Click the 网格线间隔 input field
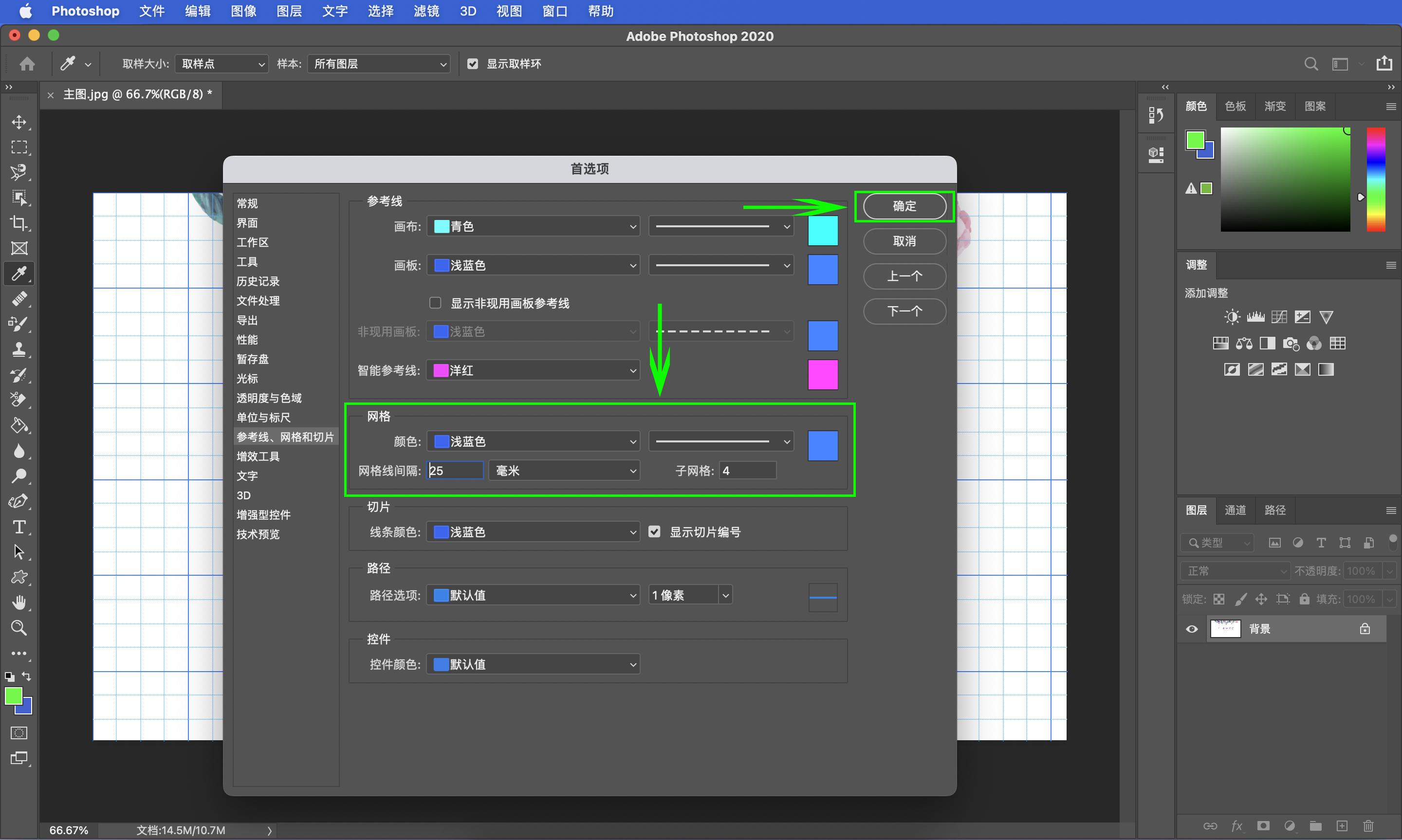Screen dimensions: 1402x840 click(455, 470)
